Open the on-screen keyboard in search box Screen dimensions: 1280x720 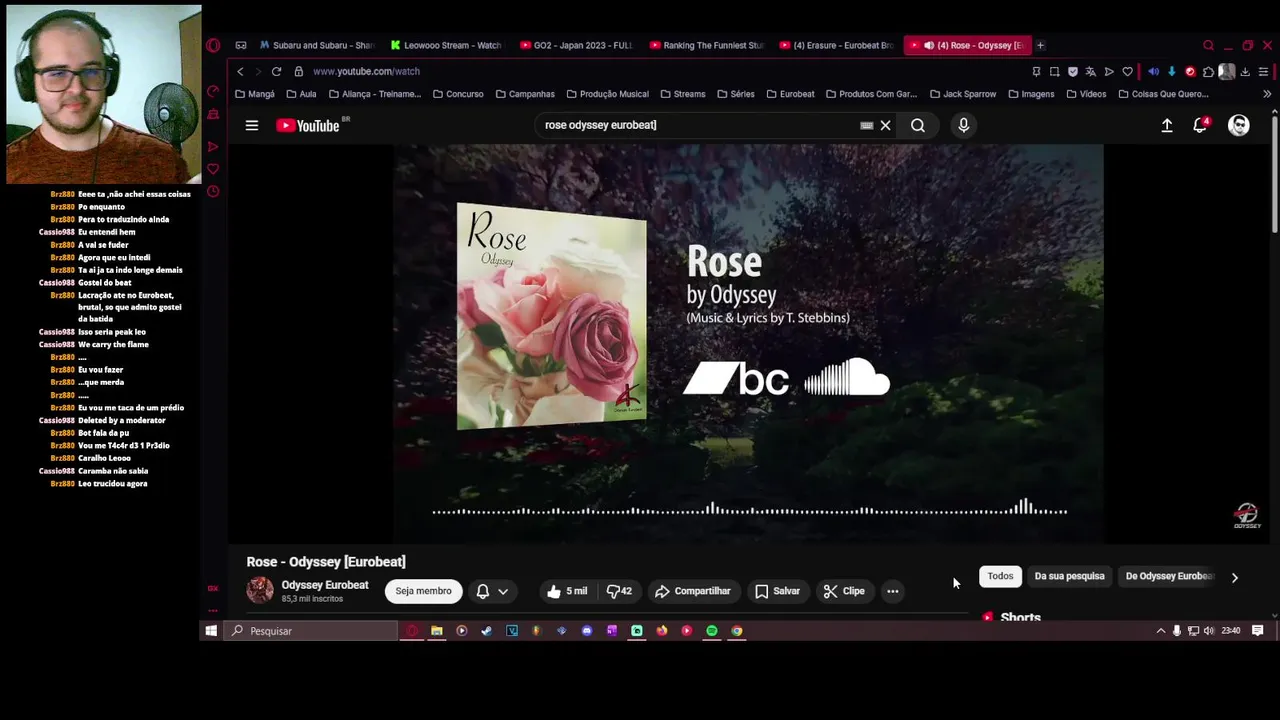click(x=867, y=125)
